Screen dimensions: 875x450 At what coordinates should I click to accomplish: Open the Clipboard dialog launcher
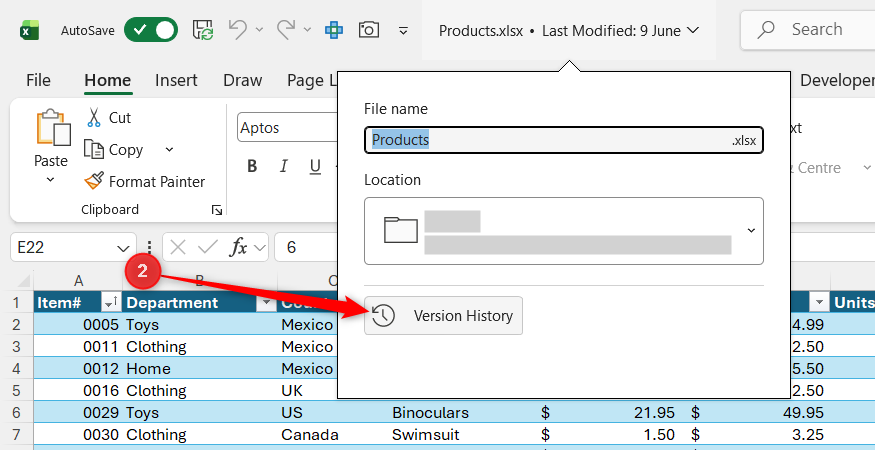pos(217,210)
